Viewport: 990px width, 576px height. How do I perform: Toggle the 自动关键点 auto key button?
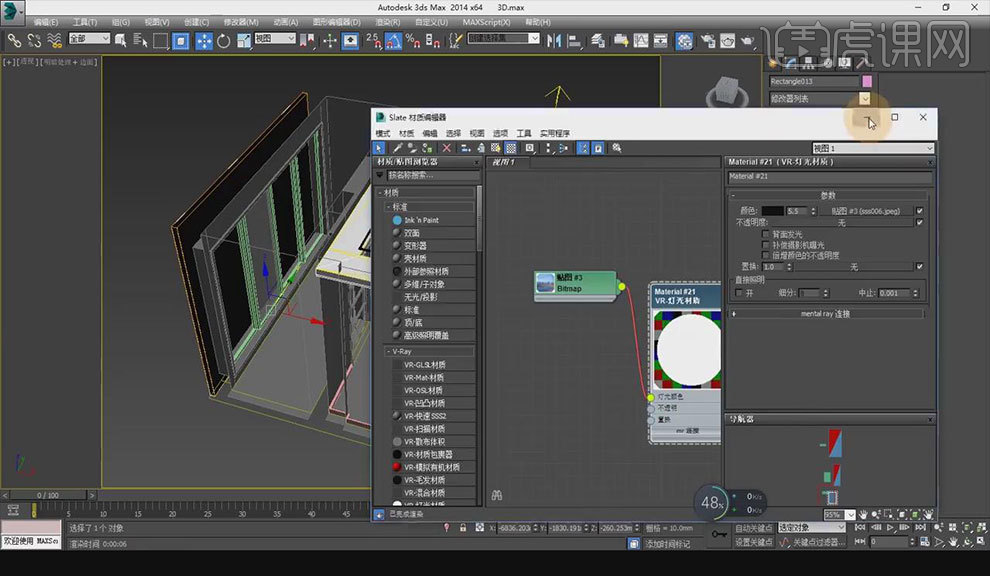click(x=754, y=528)
